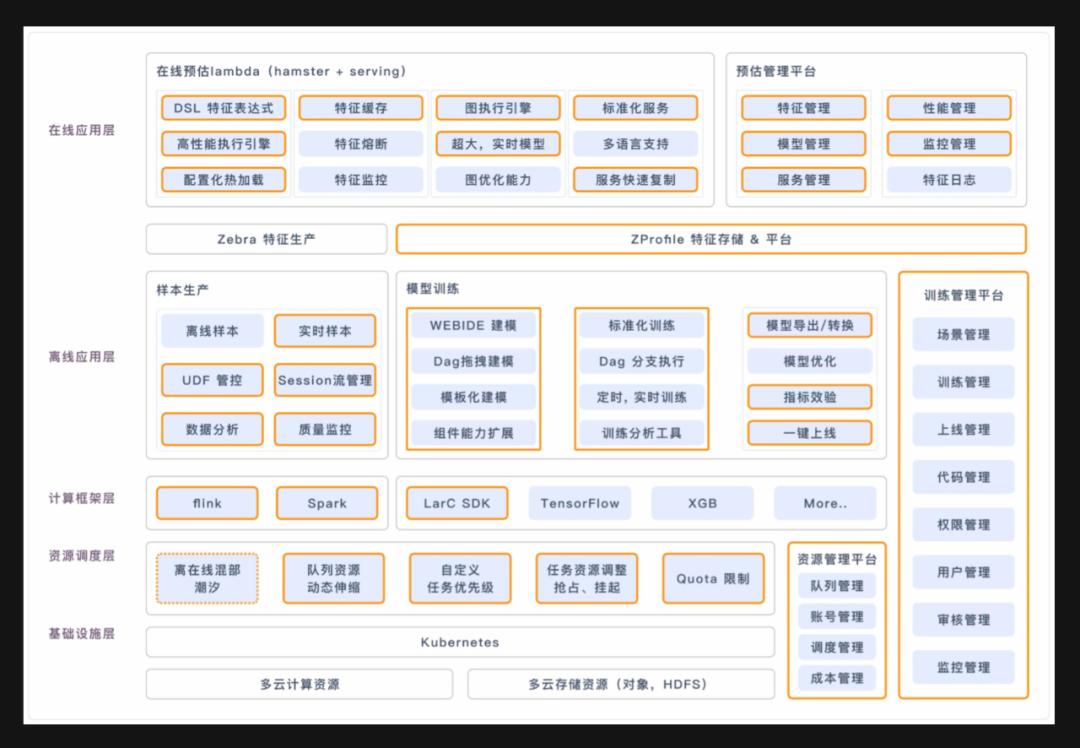The width and height of the screenshot is (1080, 748).
Task: Click the 图执行引擎 box
Action: point(498,108)
